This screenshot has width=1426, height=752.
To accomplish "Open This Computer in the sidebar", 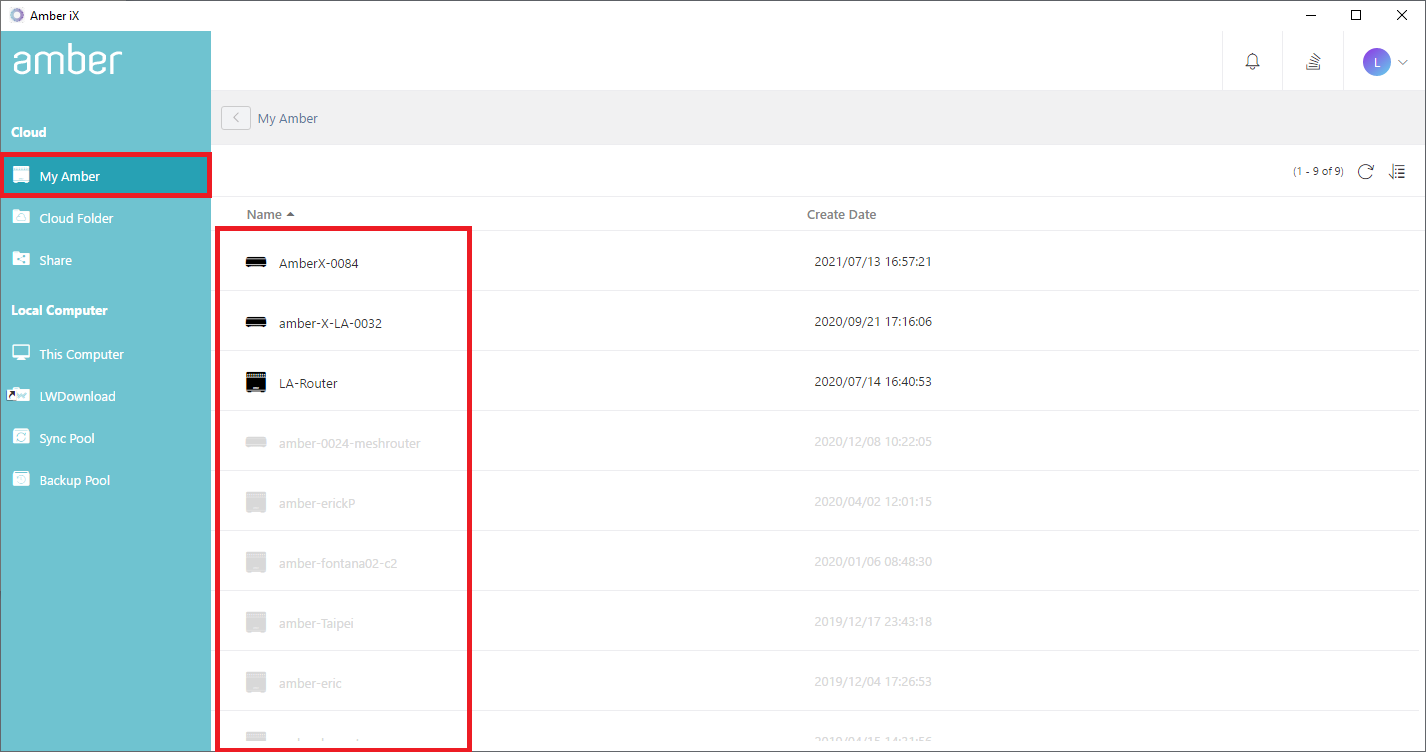I will click(x=105, y=354).
